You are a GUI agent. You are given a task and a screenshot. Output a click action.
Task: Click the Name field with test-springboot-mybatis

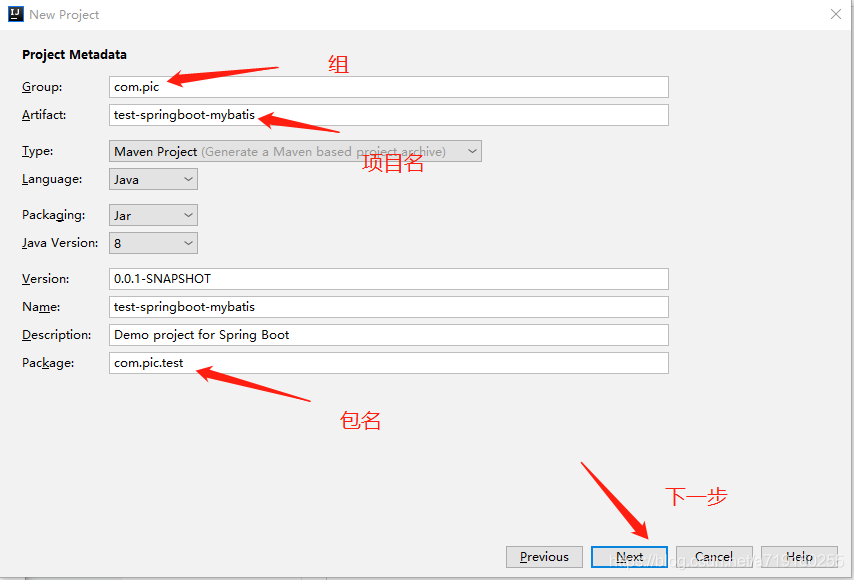pos(388,307)
